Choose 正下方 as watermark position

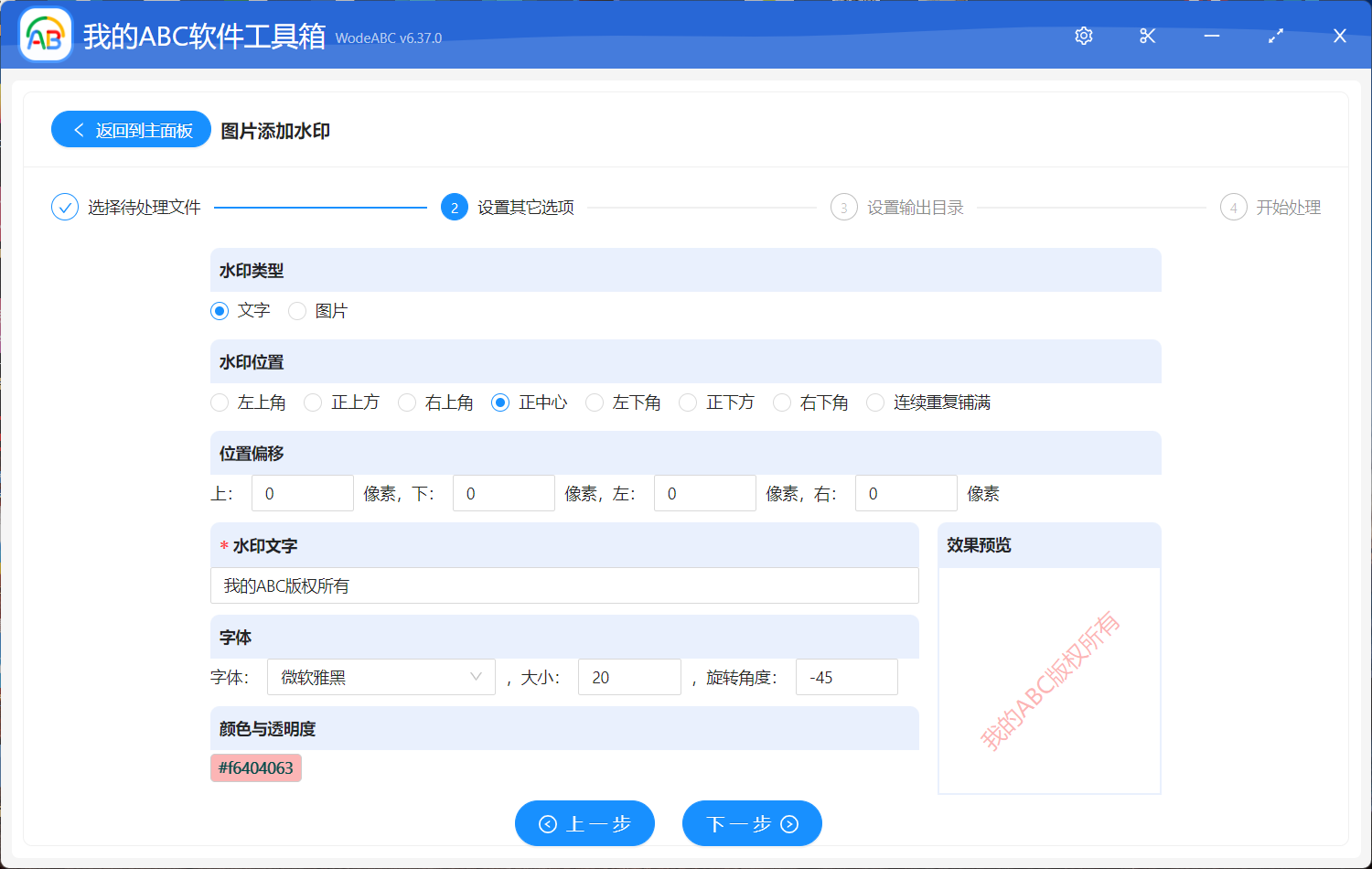687,402
